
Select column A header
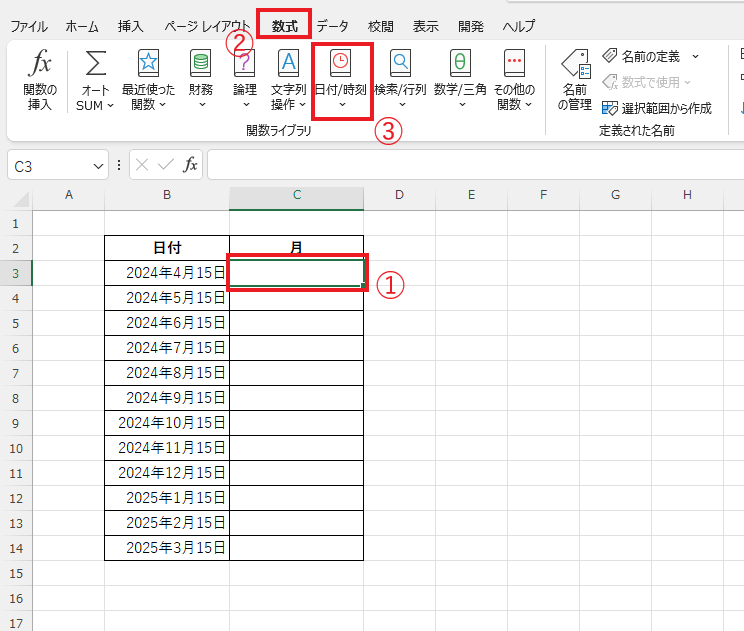coord(69,195)
